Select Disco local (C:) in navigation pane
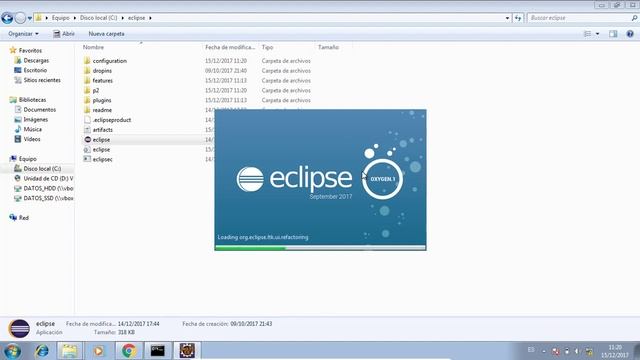Screen dimensions: 640x360 pos(42,169)
